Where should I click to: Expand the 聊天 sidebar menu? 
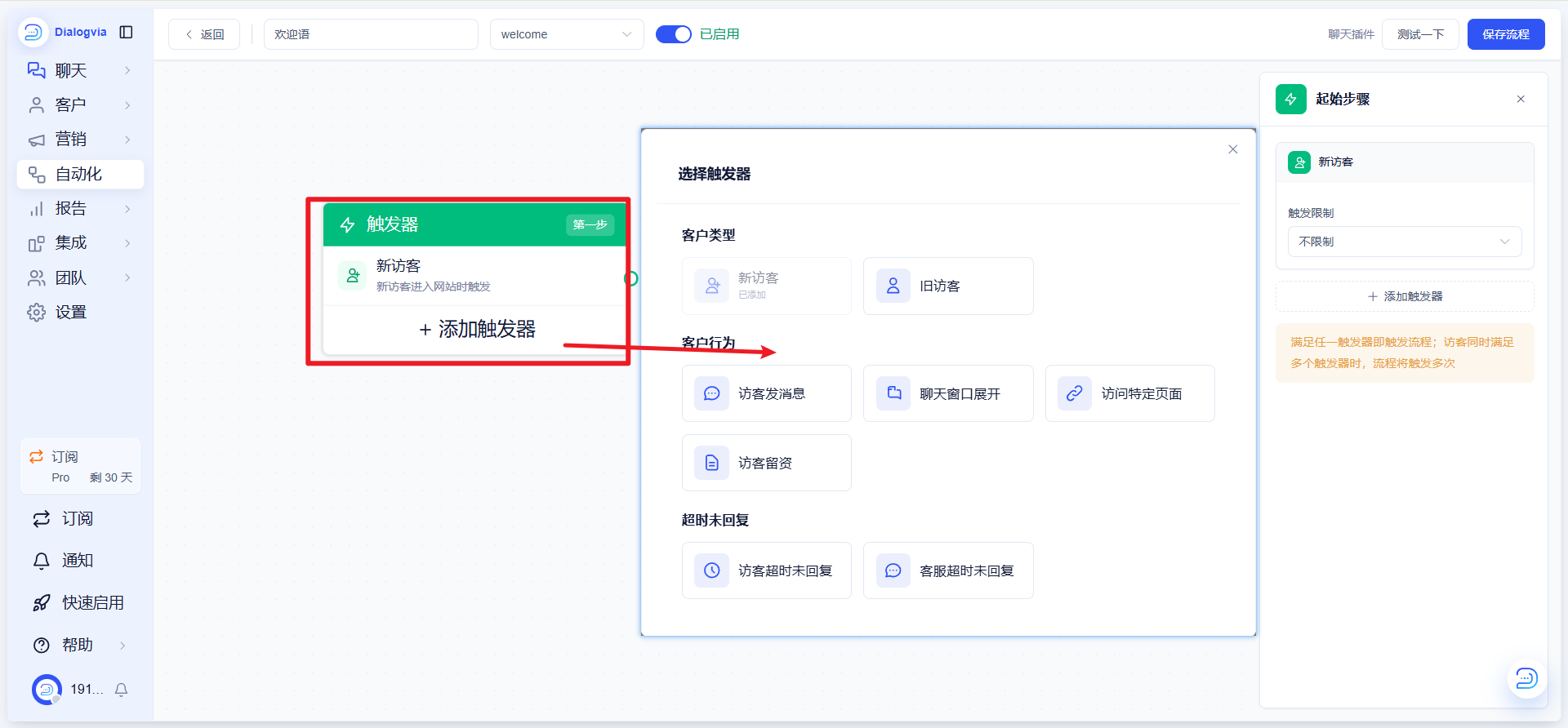coord(80,70)
